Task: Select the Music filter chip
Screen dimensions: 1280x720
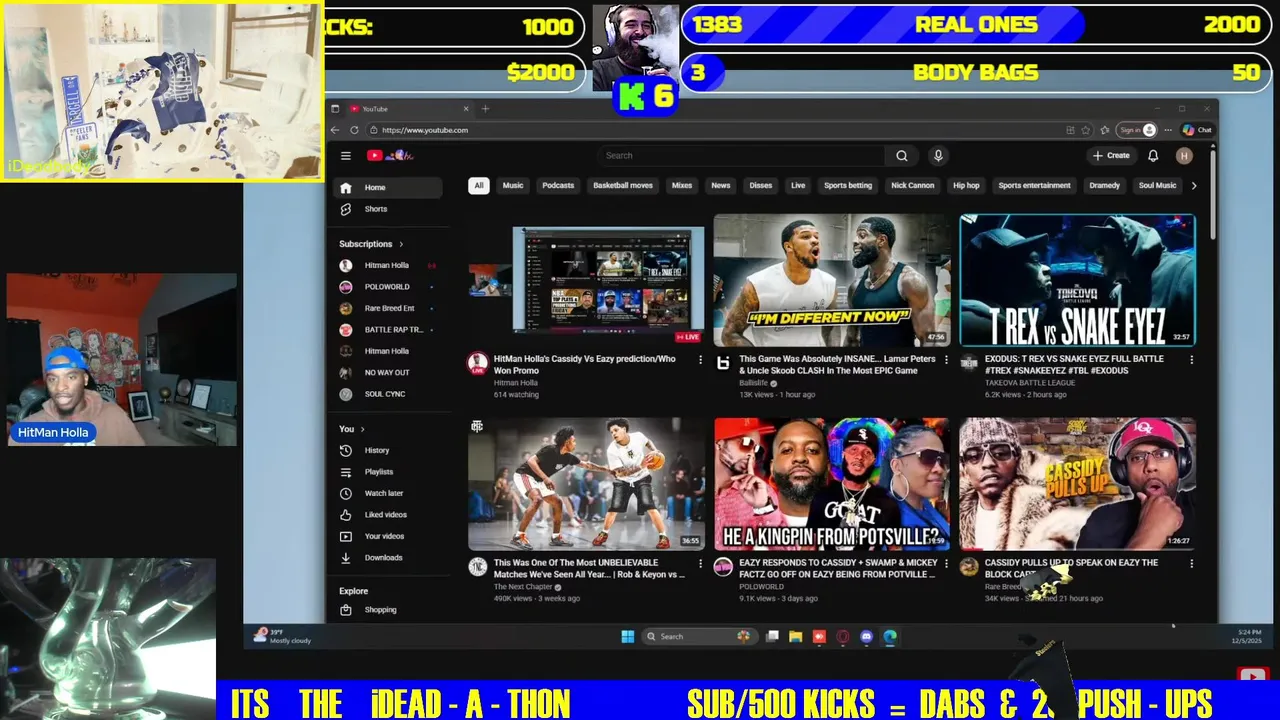Action: [x=513, y=185]
